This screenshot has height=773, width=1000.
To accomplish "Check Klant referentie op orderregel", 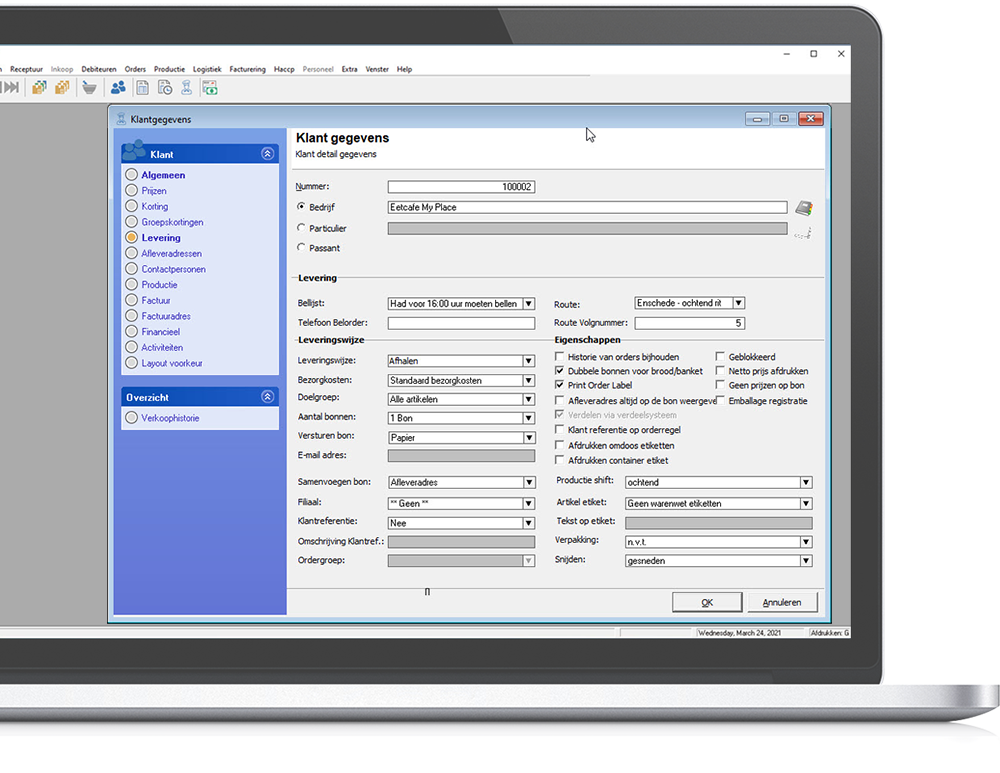I will [x=559, y=430].
